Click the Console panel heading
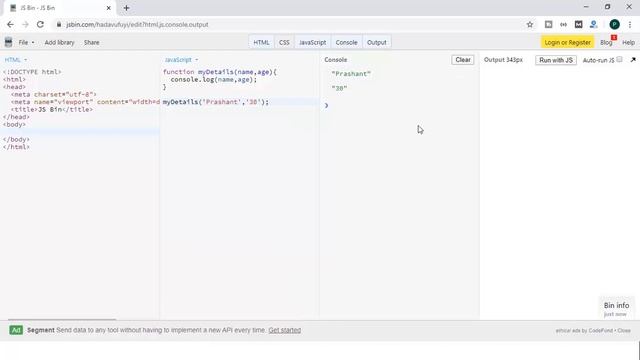 tap(336, 60)
